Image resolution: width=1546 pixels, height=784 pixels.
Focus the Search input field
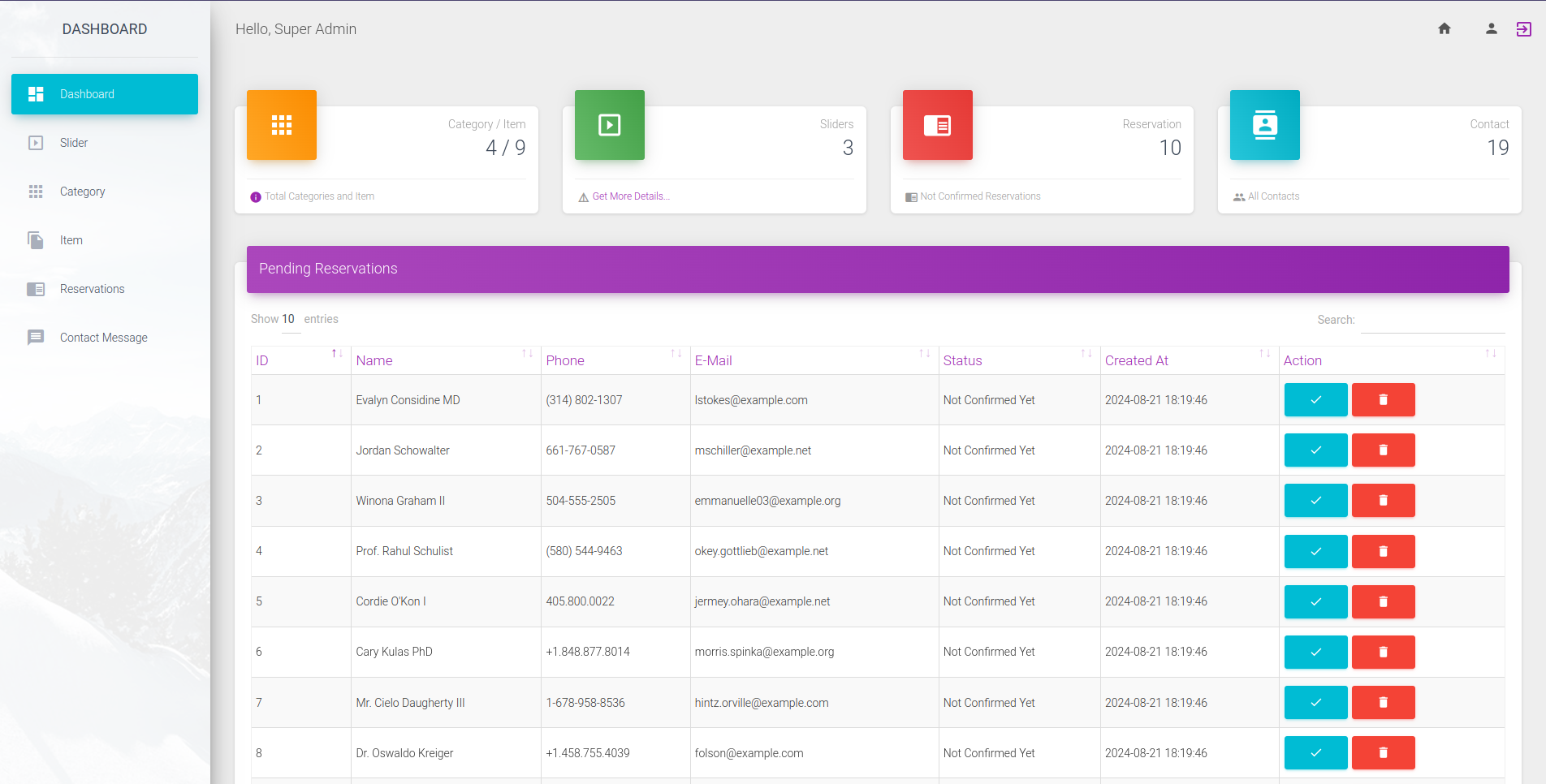point(1432,321)
